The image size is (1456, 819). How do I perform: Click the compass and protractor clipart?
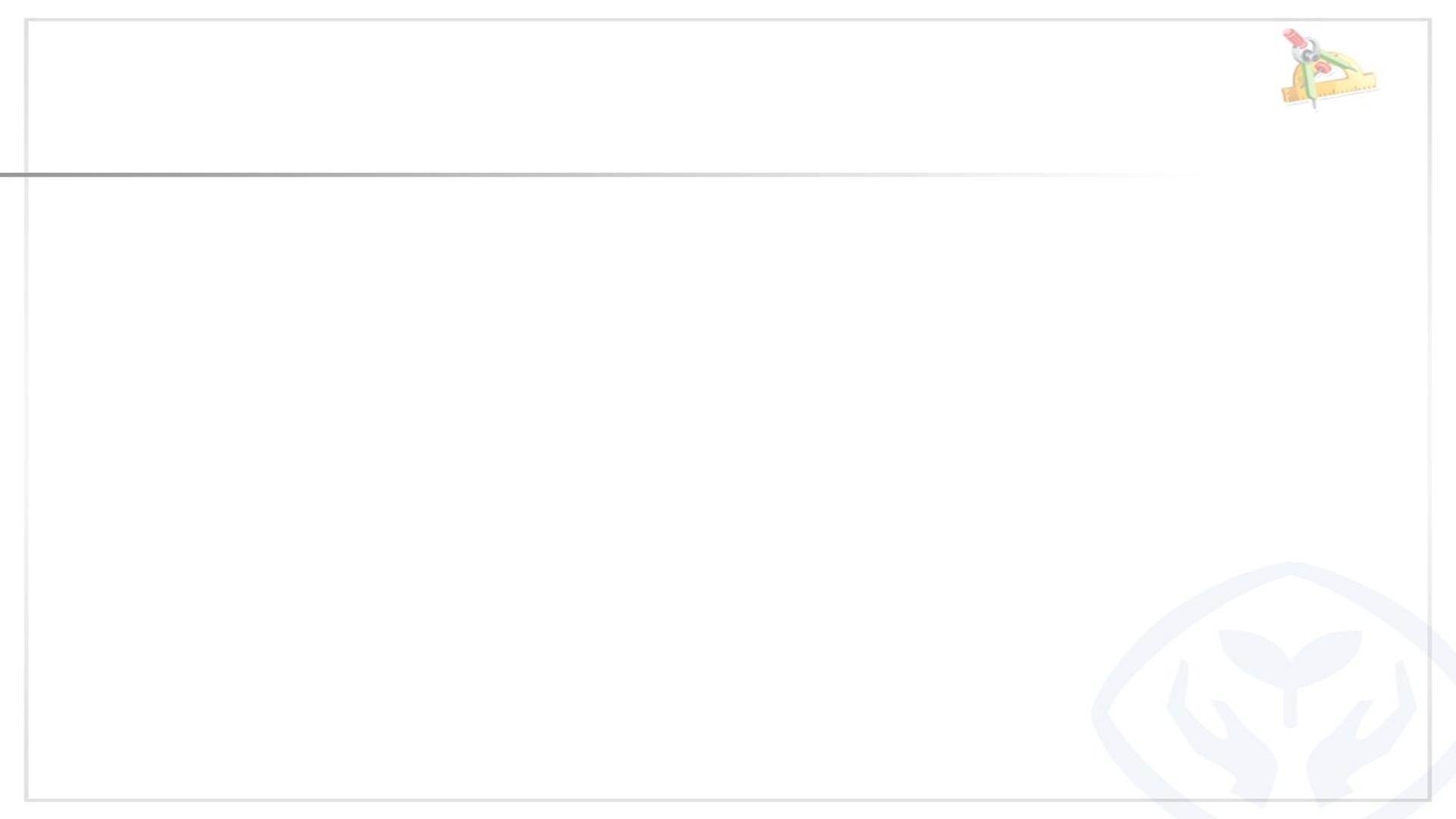[1329, 70]
